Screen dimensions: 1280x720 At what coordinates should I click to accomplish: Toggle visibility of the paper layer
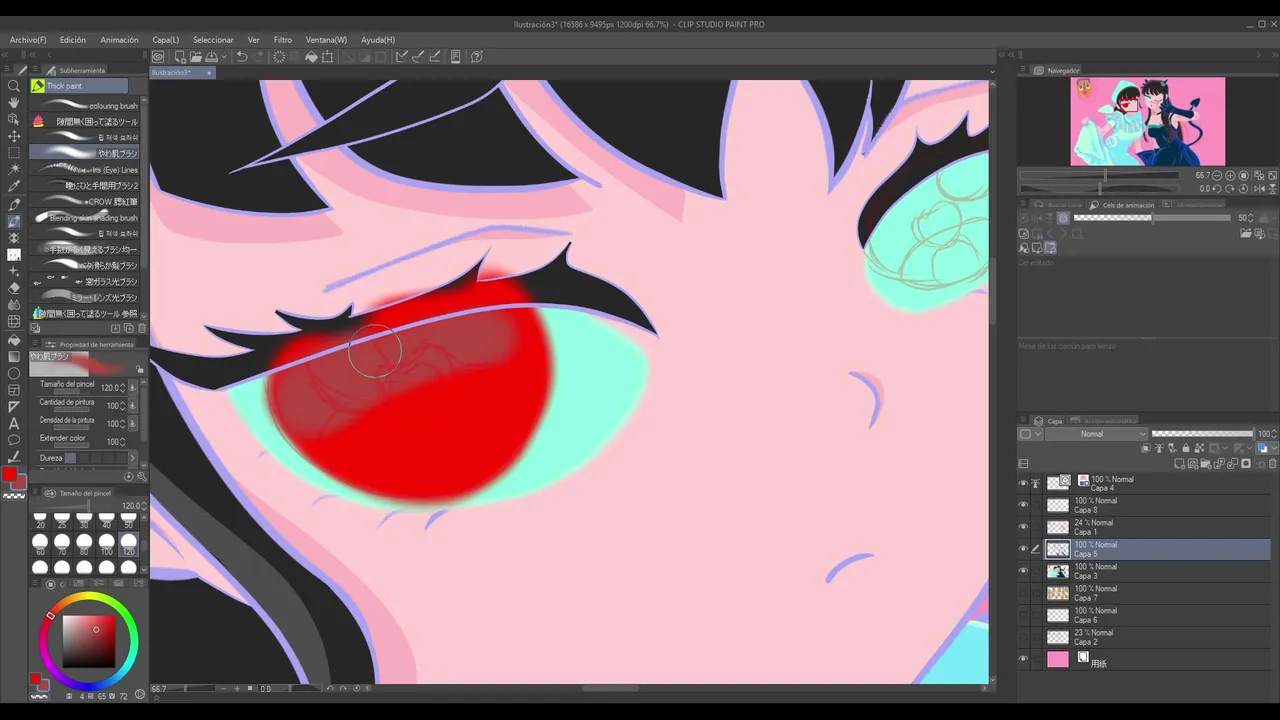point(1023,659)
